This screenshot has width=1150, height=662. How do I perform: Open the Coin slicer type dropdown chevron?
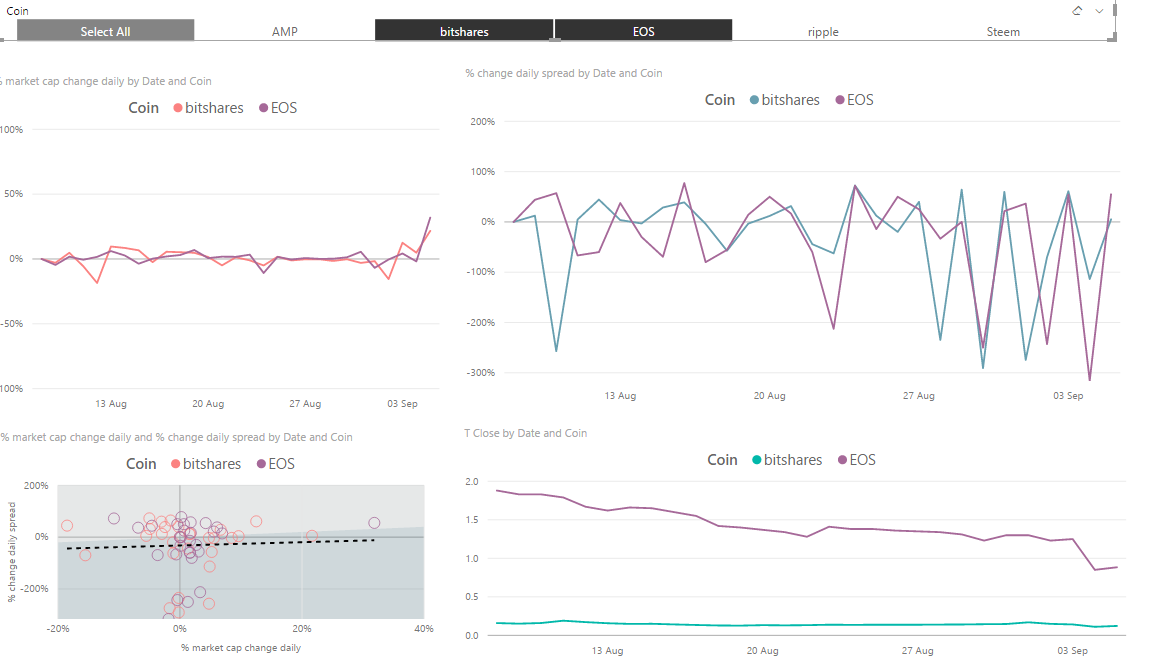click(x=1099, y=11)
